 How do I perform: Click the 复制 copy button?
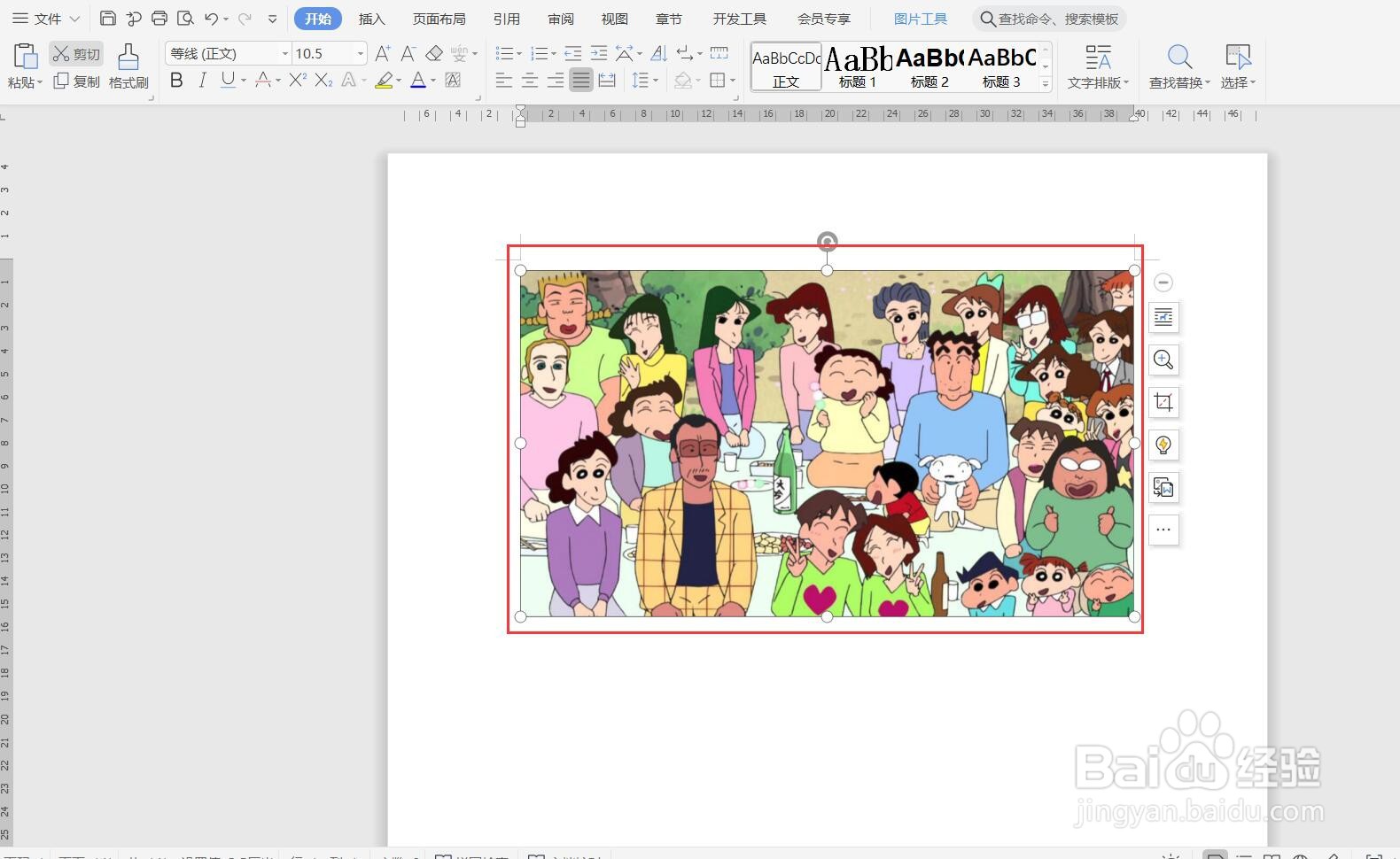(x=76, y=81)
